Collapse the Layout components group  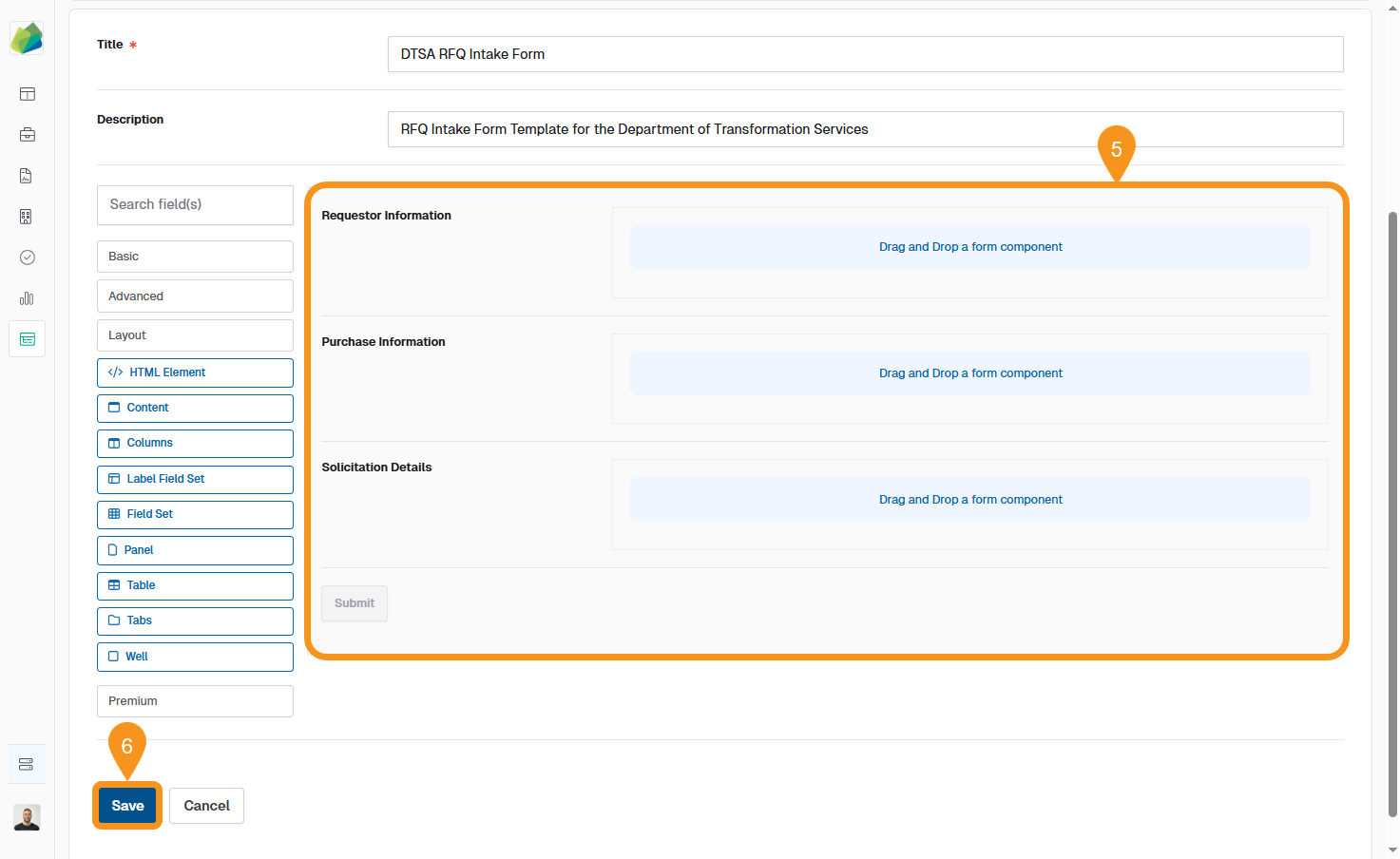195,335
